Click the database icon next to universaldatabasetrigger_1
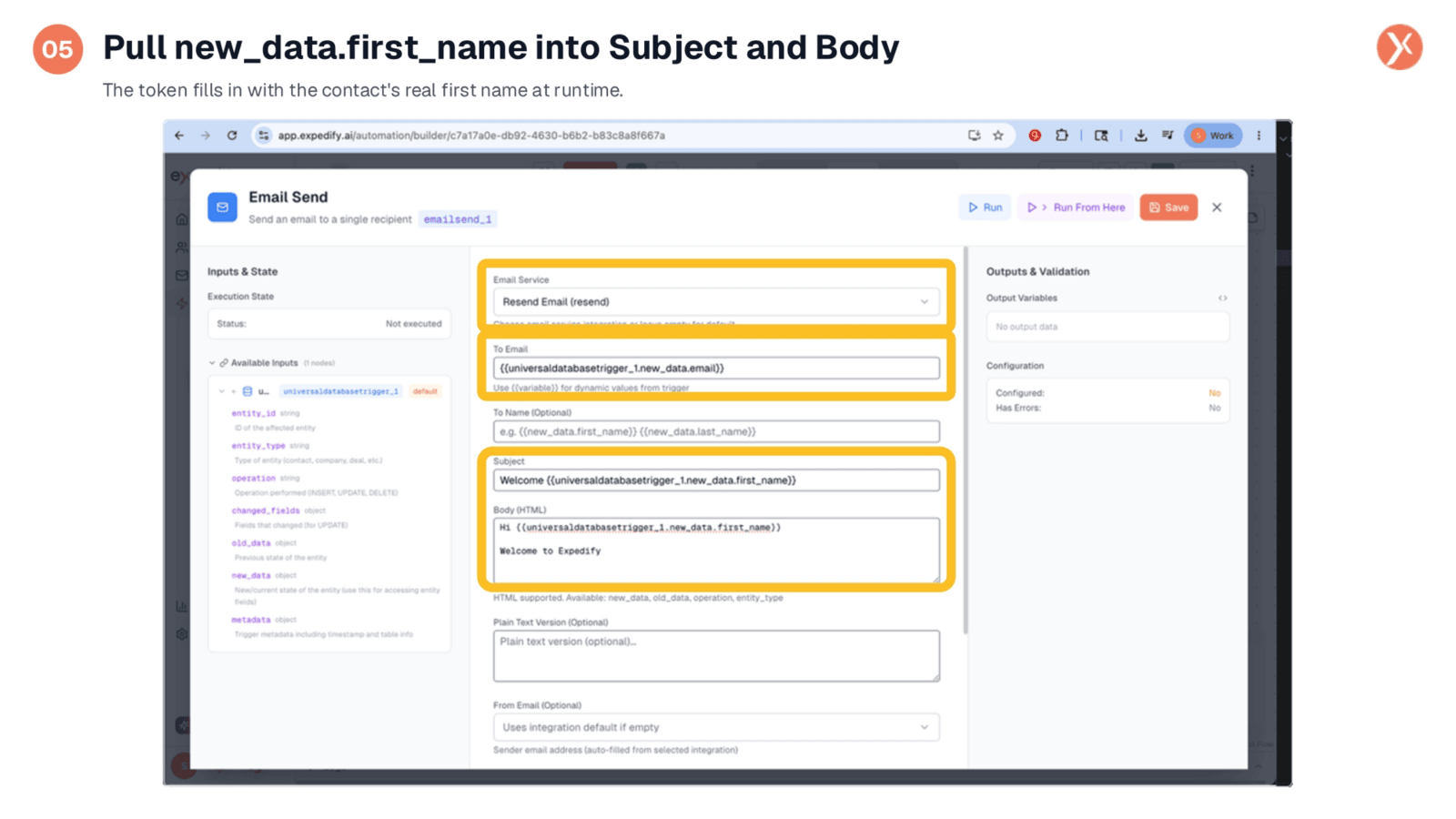The image size is (1456, 819). click(248, 391)
